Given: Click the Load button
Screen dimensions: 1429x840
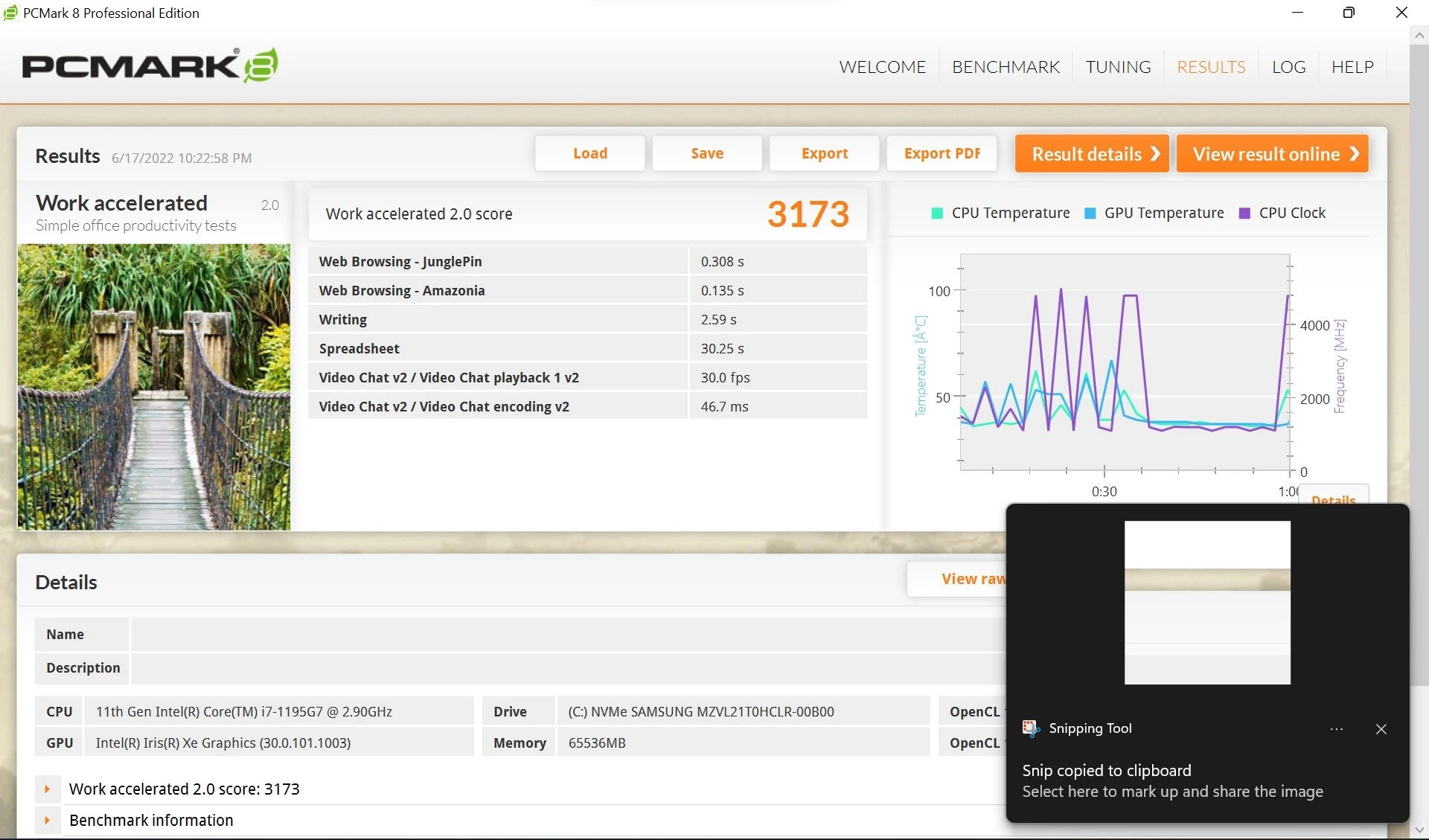Looking at the screenshot, I should (x=590, y=153).
